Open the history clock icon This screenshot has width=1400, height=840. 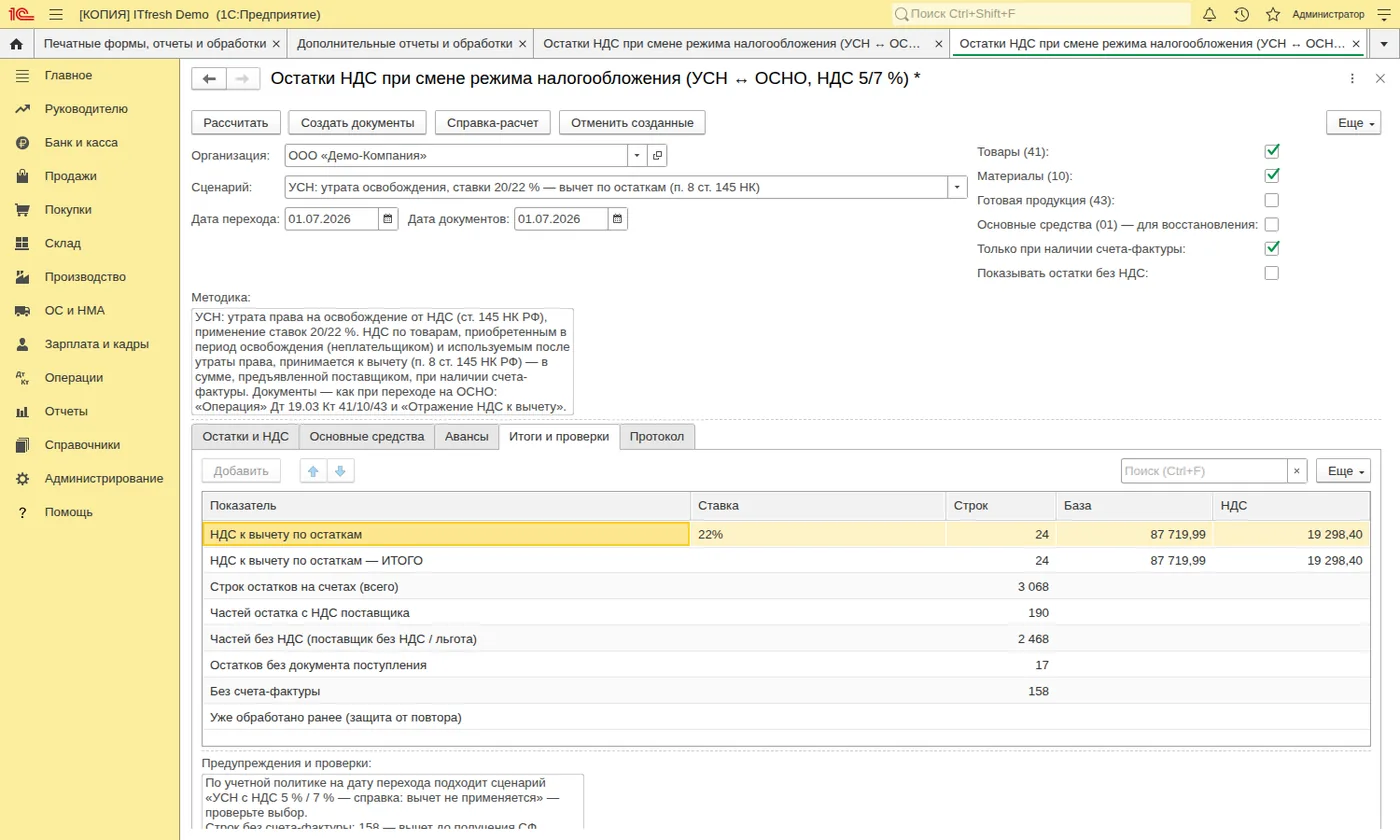pyautogui.click(x=1241, y=14)
